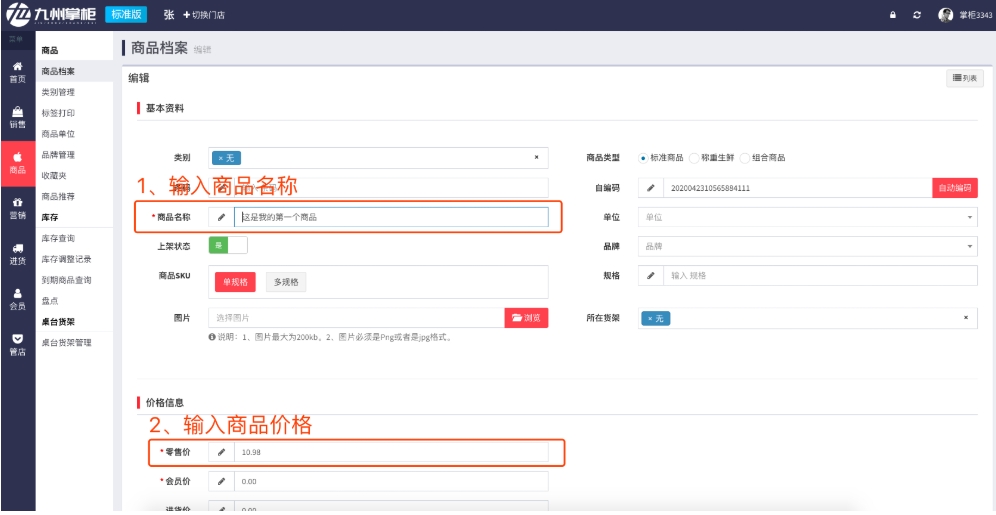Click pencil icon beside 零售价 field
The image size is (996, 515).
[x=221, y=452]
